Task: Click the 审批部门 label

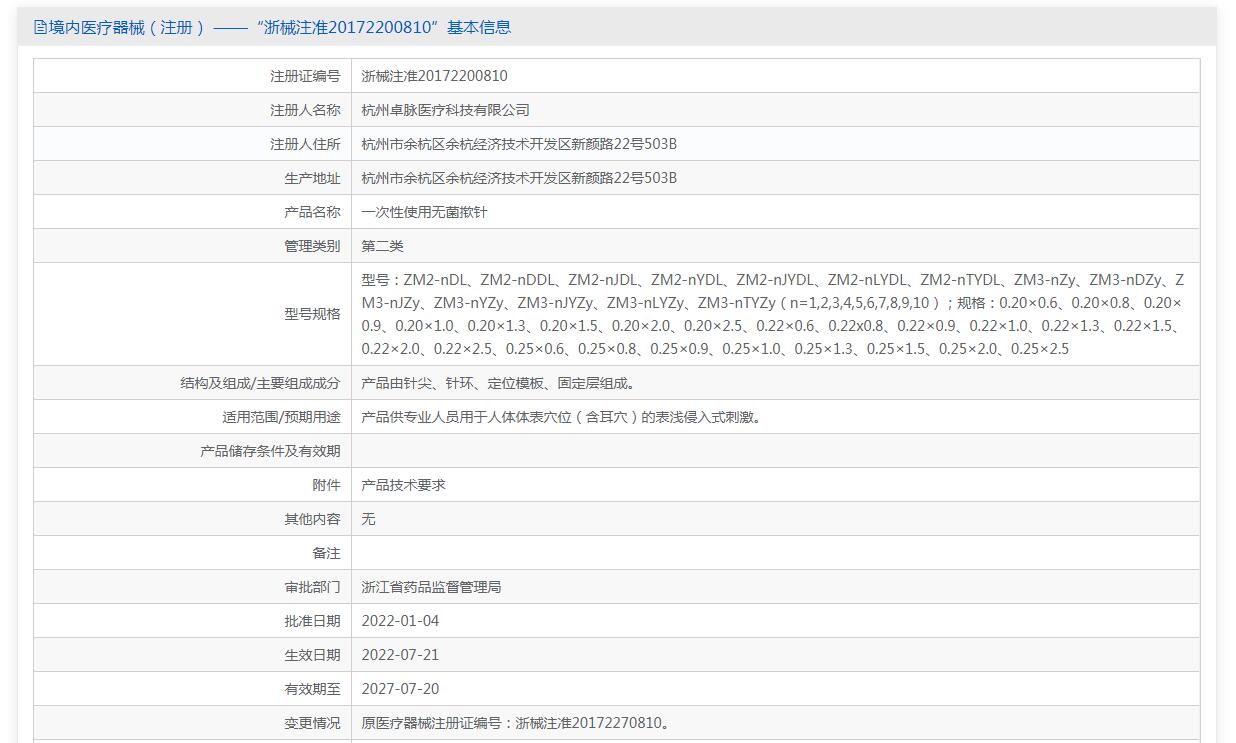Action: [x=312, y=587]
